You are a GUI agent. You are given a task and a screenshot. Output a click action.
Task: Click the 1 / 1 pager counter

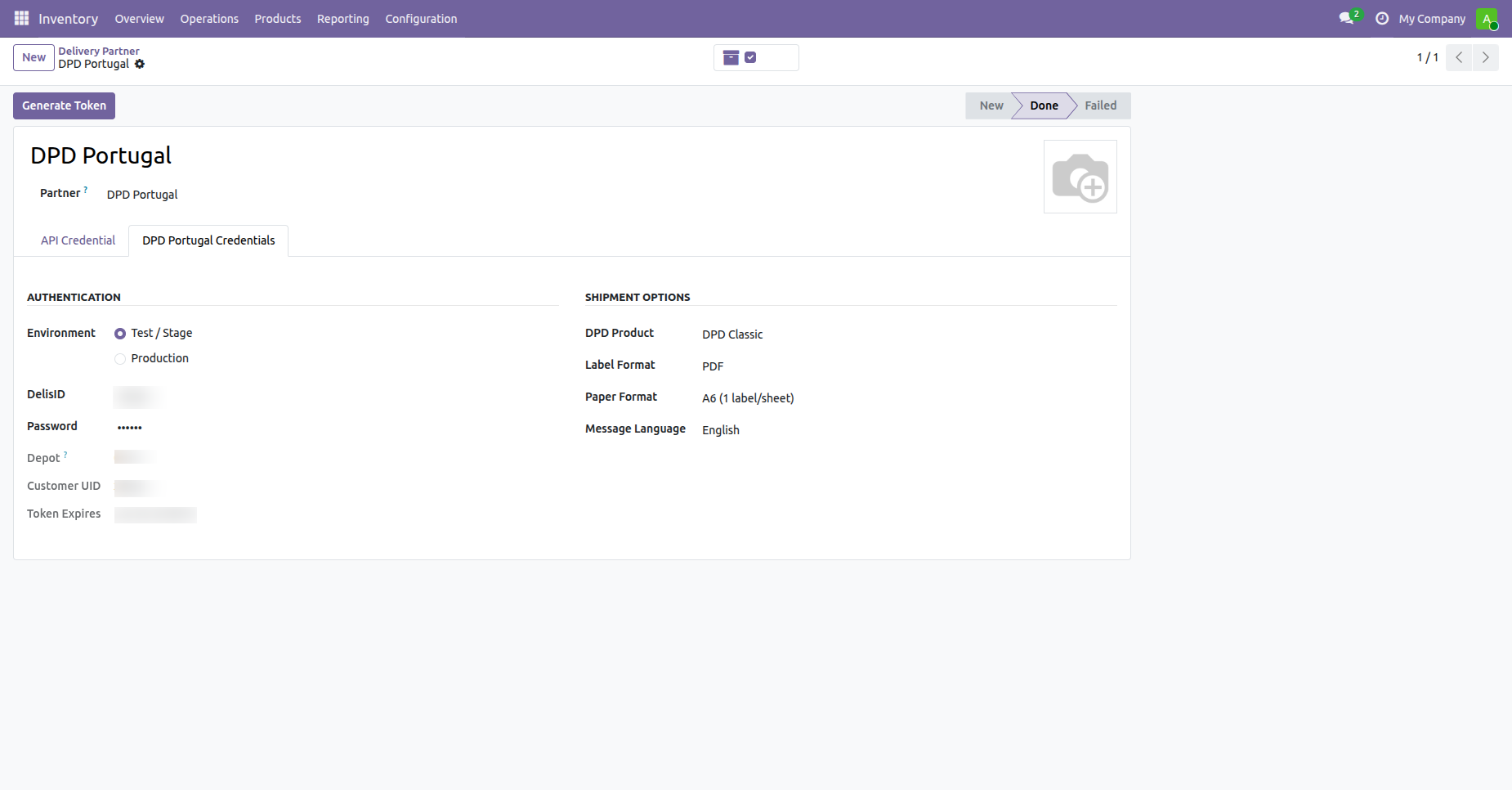[1427, 57]
